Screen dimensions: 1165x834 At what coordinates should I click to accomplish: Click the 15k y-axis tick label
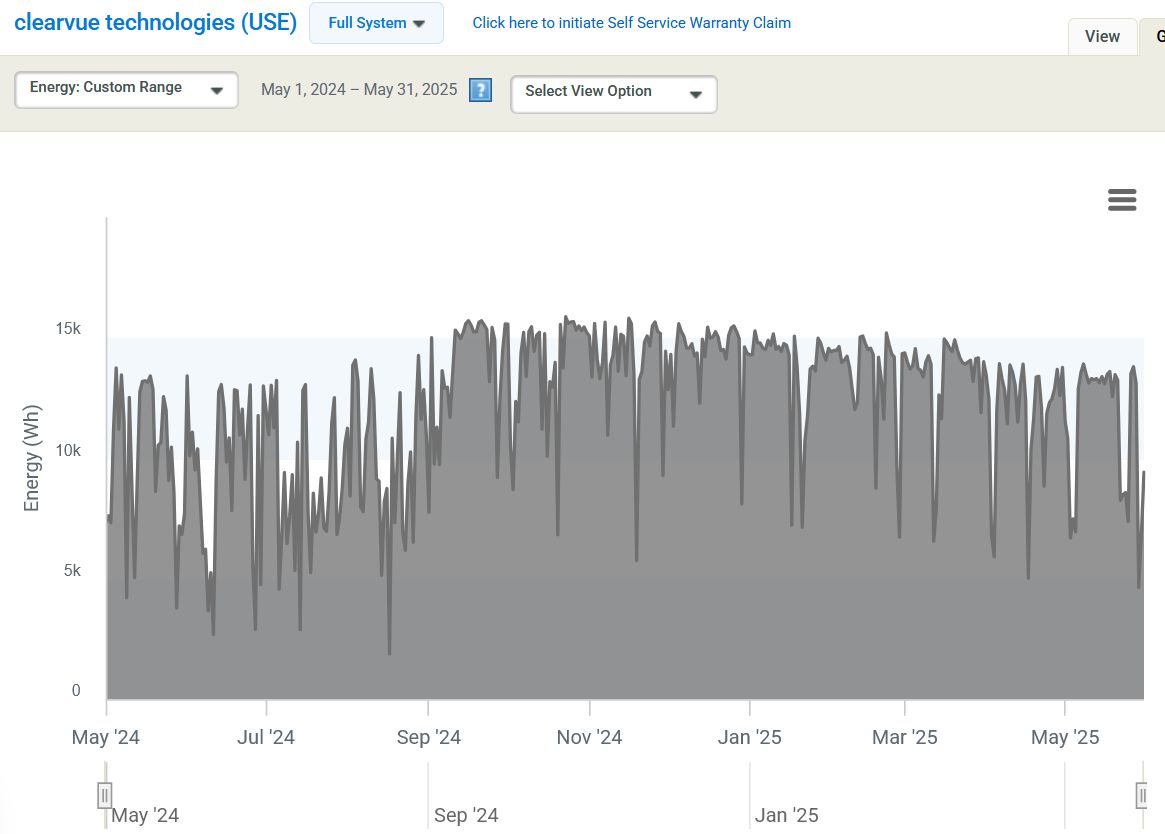coord(68,329)
